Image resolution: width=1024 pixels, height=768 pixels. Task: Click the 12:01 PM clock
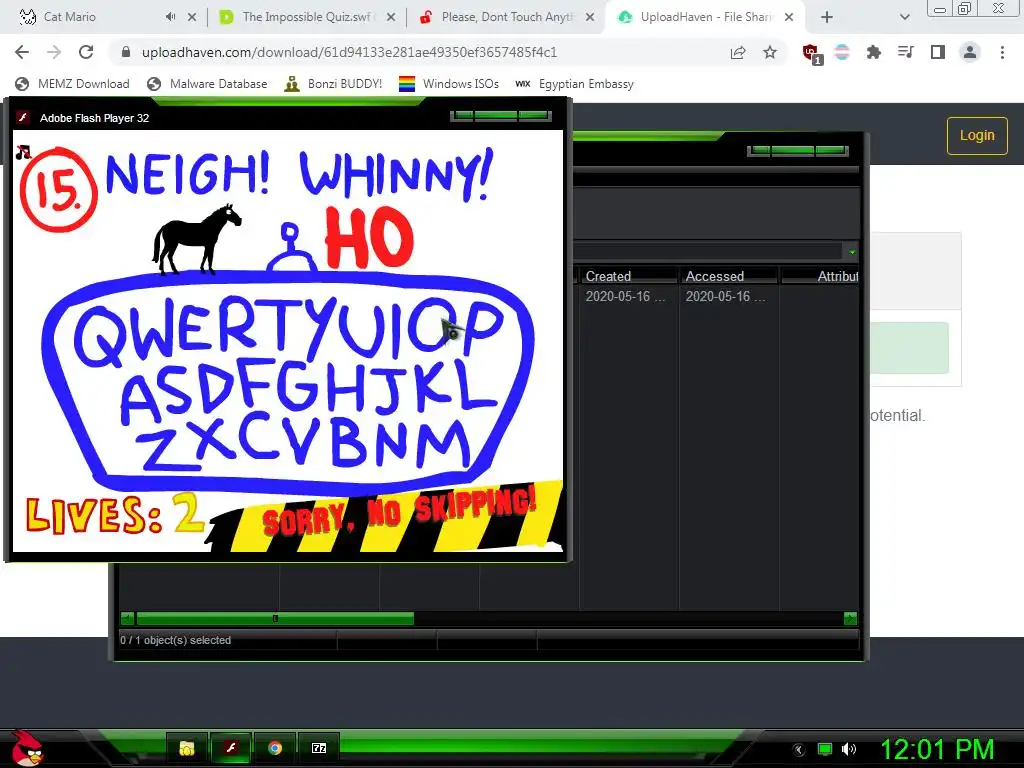937,749
